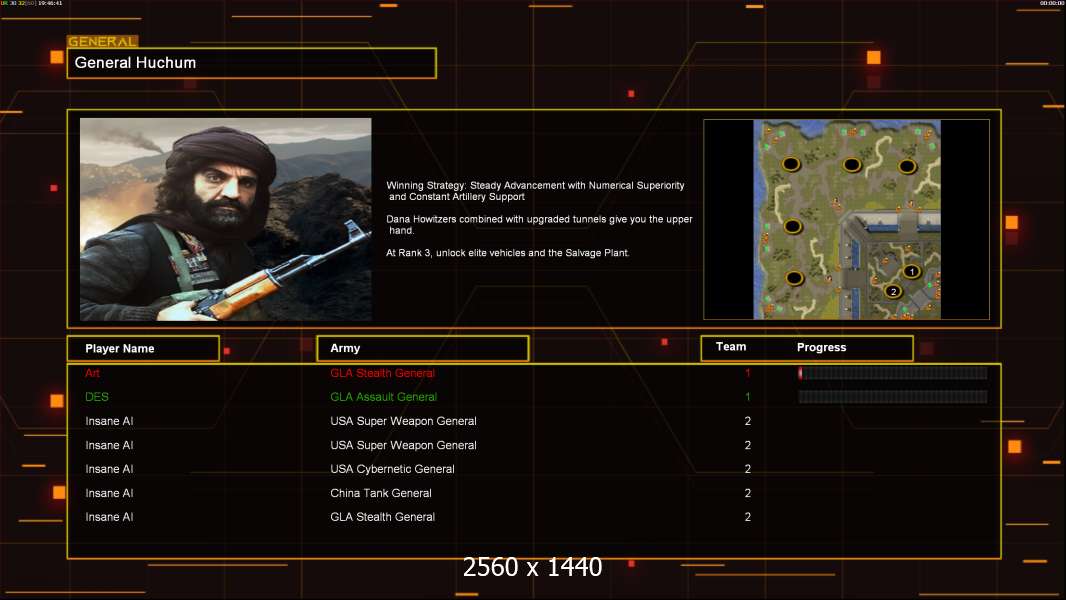Click the General Huchum portrait image

pos(225,219)
